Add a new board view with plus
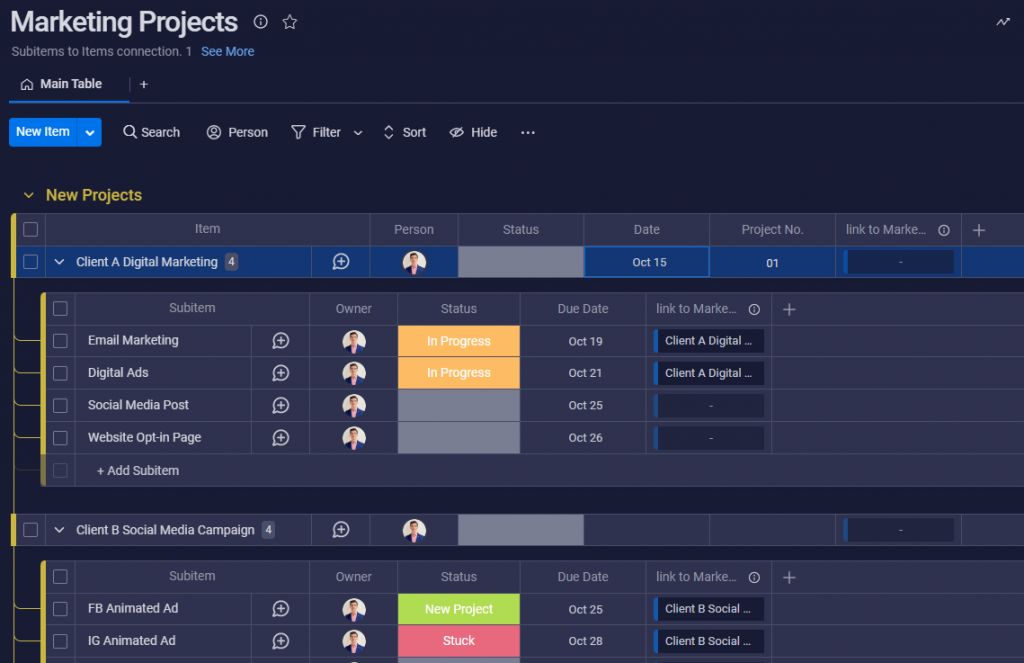 pyautogui.click(x=144, y=84)
